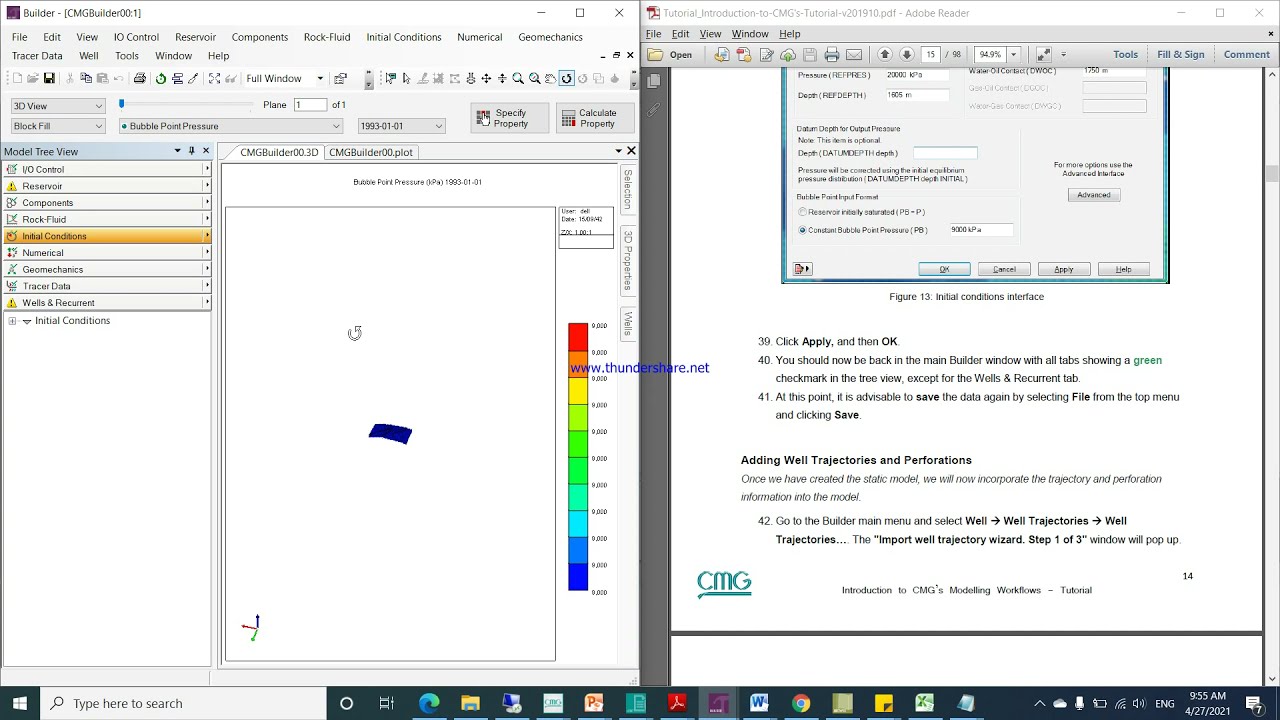Go to previous page in Adobe Reader
Viewport: 1280px width, 720px height.
[885, 54]
